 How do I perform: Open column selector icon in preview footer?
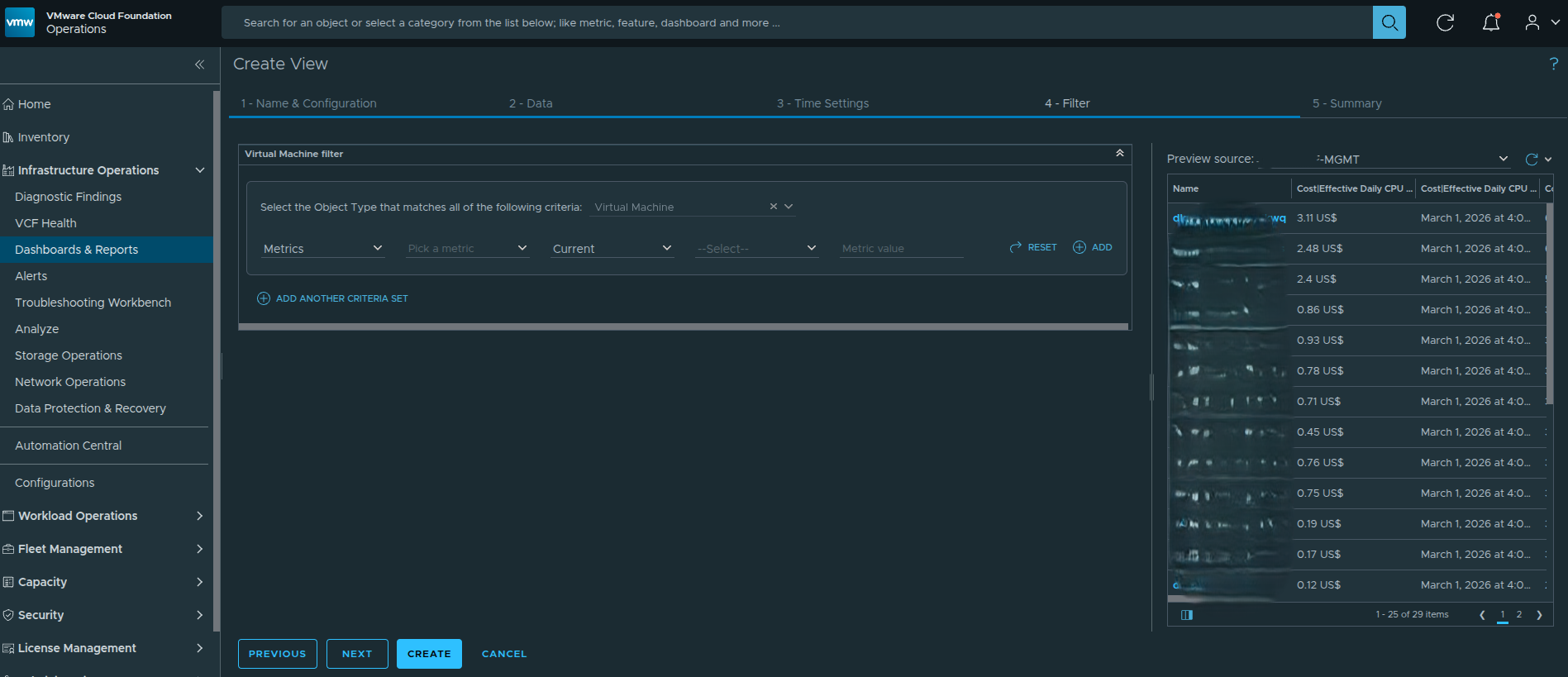pos(1187,615)
